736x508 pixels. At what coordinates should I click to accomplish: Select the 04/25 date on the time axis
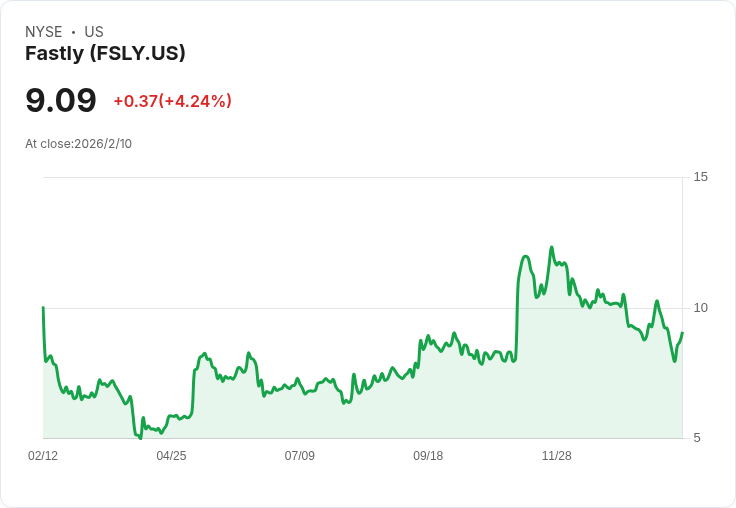tap(171, 456)
